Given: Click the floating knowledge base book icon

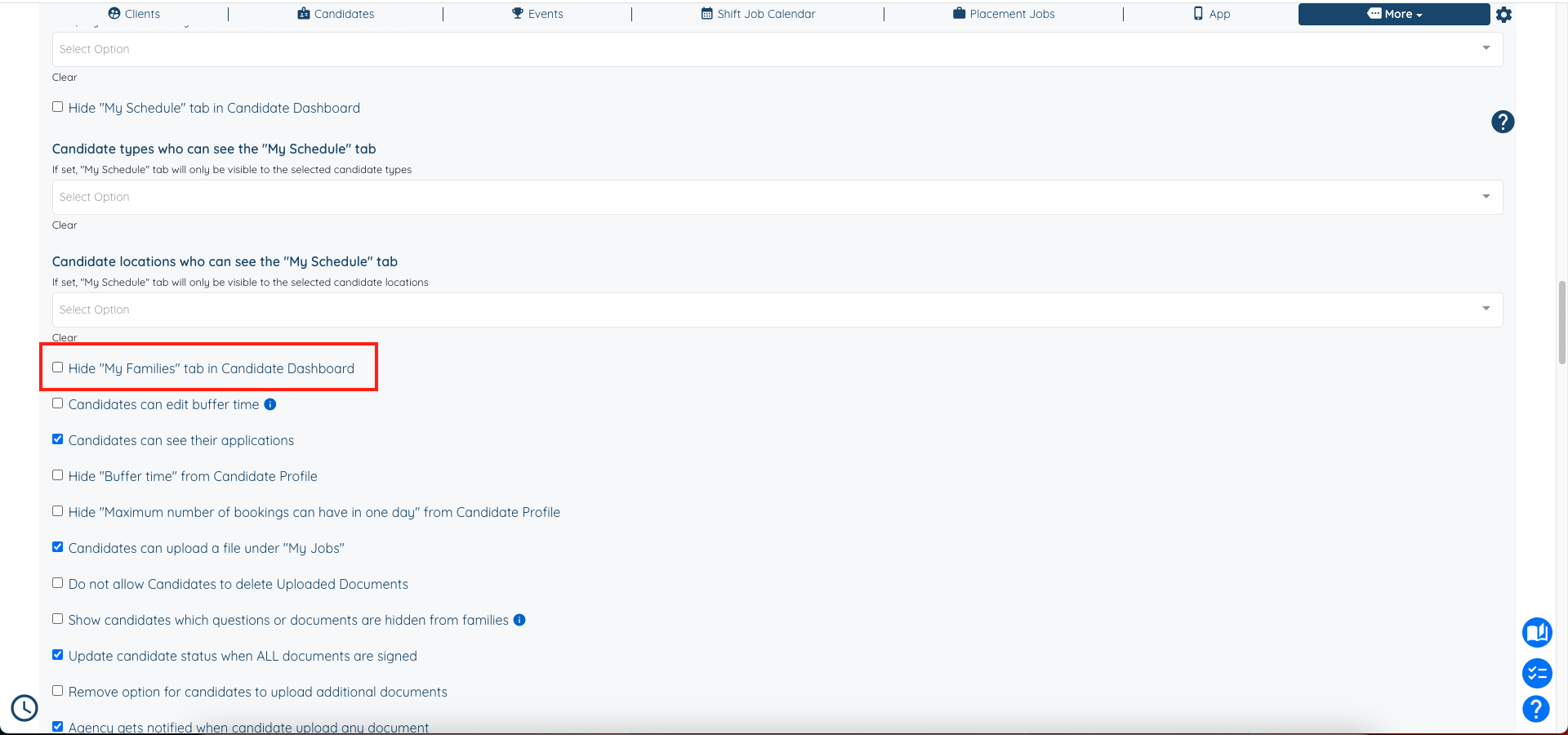Looking at the screenshot, I should tap(1536, 633).
